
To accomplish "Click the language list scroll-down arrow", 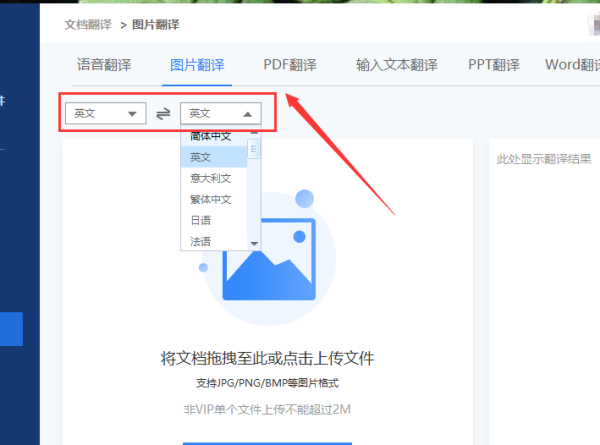I will [254, 243].
